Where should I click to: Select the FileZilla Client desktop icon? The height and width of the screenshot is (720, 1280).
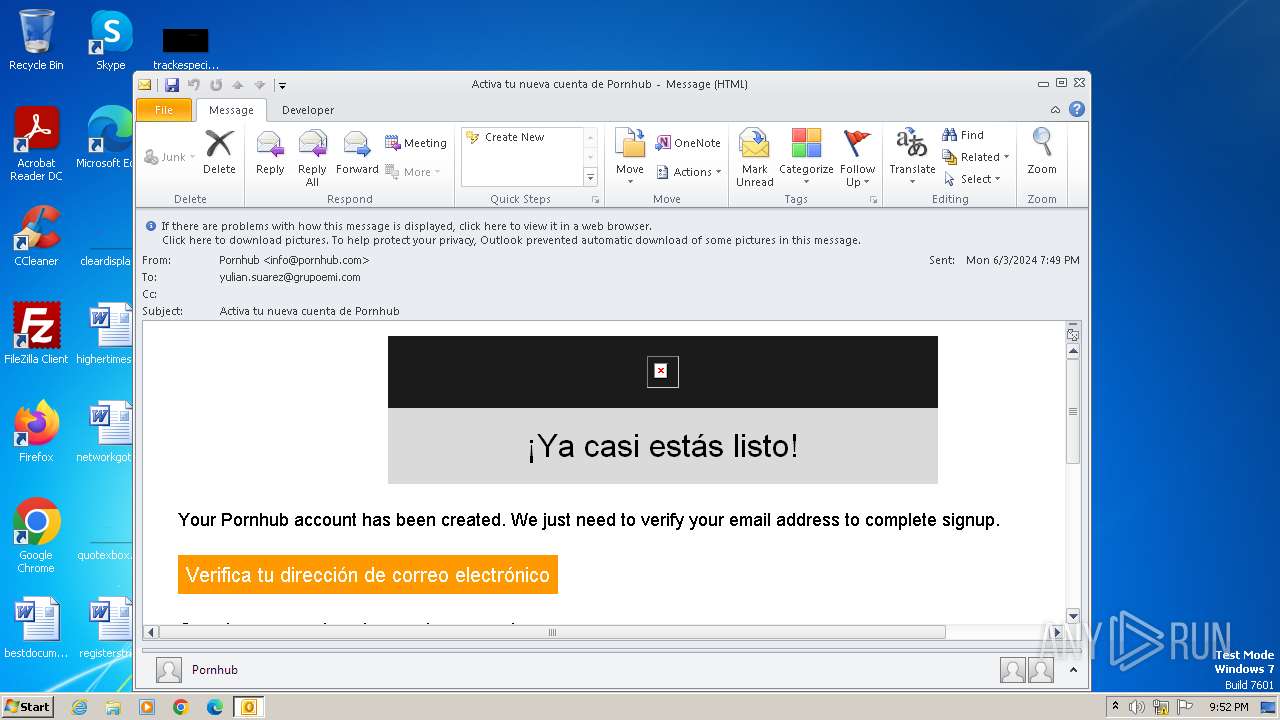coord(36,333)
